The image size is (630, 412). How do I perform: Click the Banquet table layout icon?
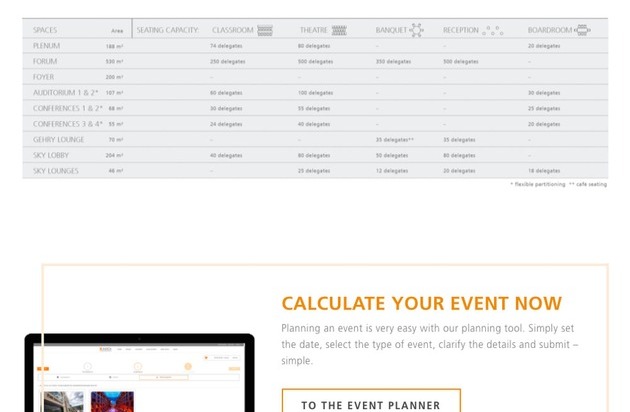416,30
